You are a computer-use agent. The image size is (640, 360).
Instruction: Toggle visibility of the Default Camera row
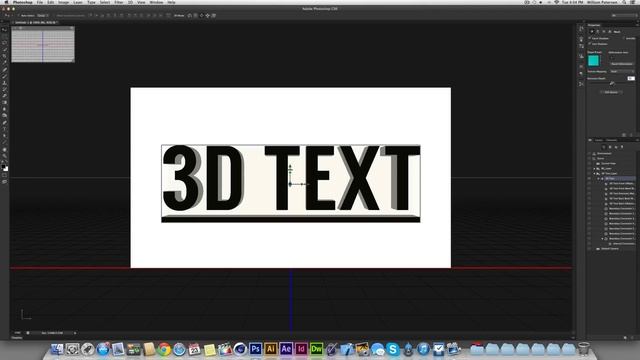[589, 249]
